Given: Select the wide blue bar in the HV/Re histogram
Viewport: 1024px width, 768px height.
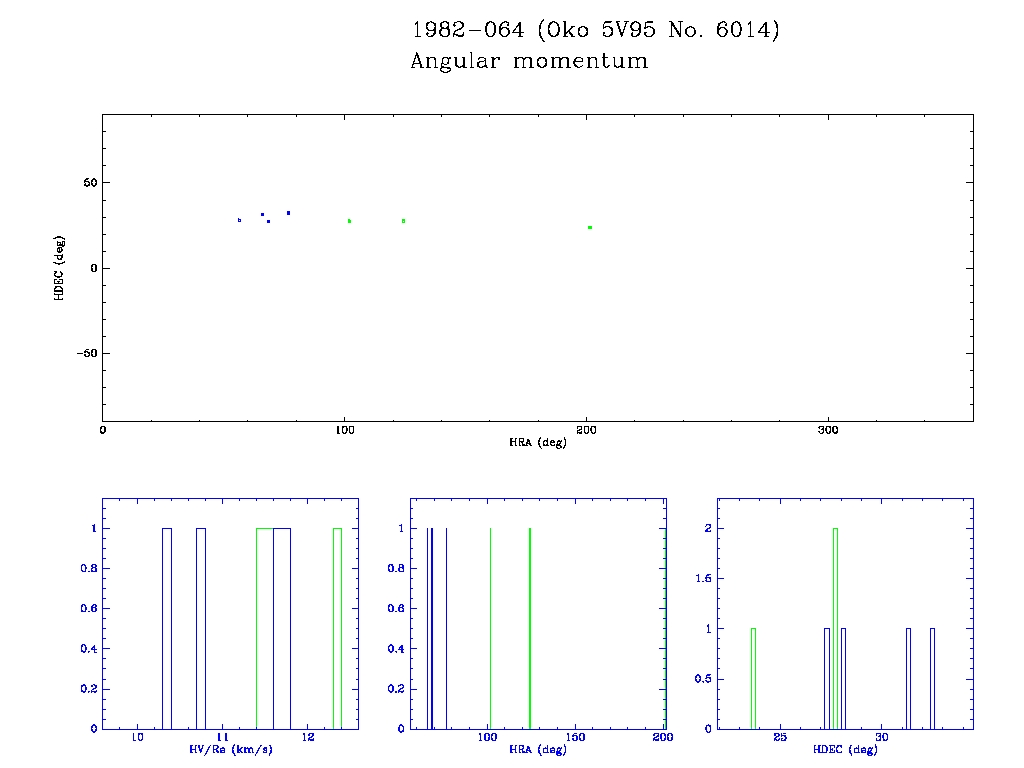Looking at the screenshot, I should pyautogui.click(x=282, y=628).
